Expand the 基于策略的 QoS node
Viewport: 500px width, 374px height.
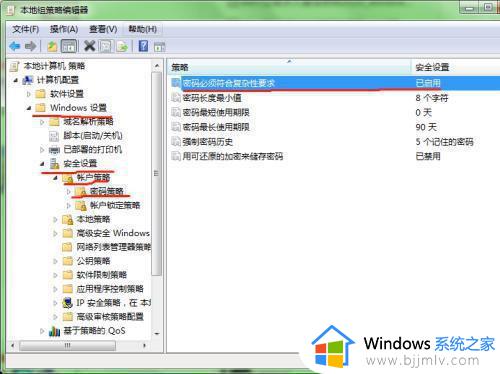[x=42, y=331]
